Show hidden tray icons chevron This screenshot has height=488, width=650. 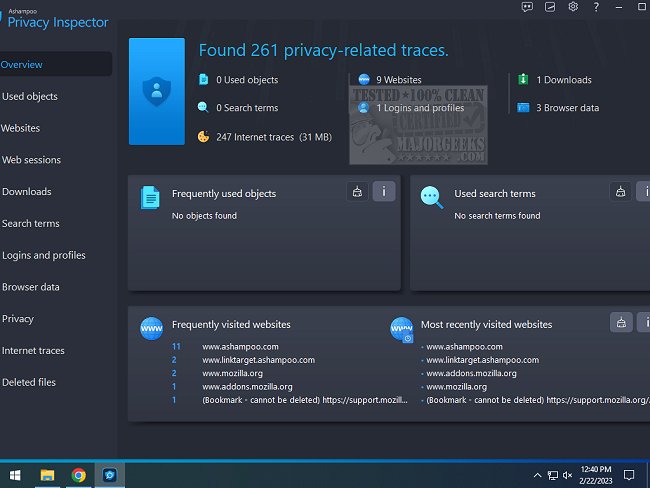[x=537, y=475]
